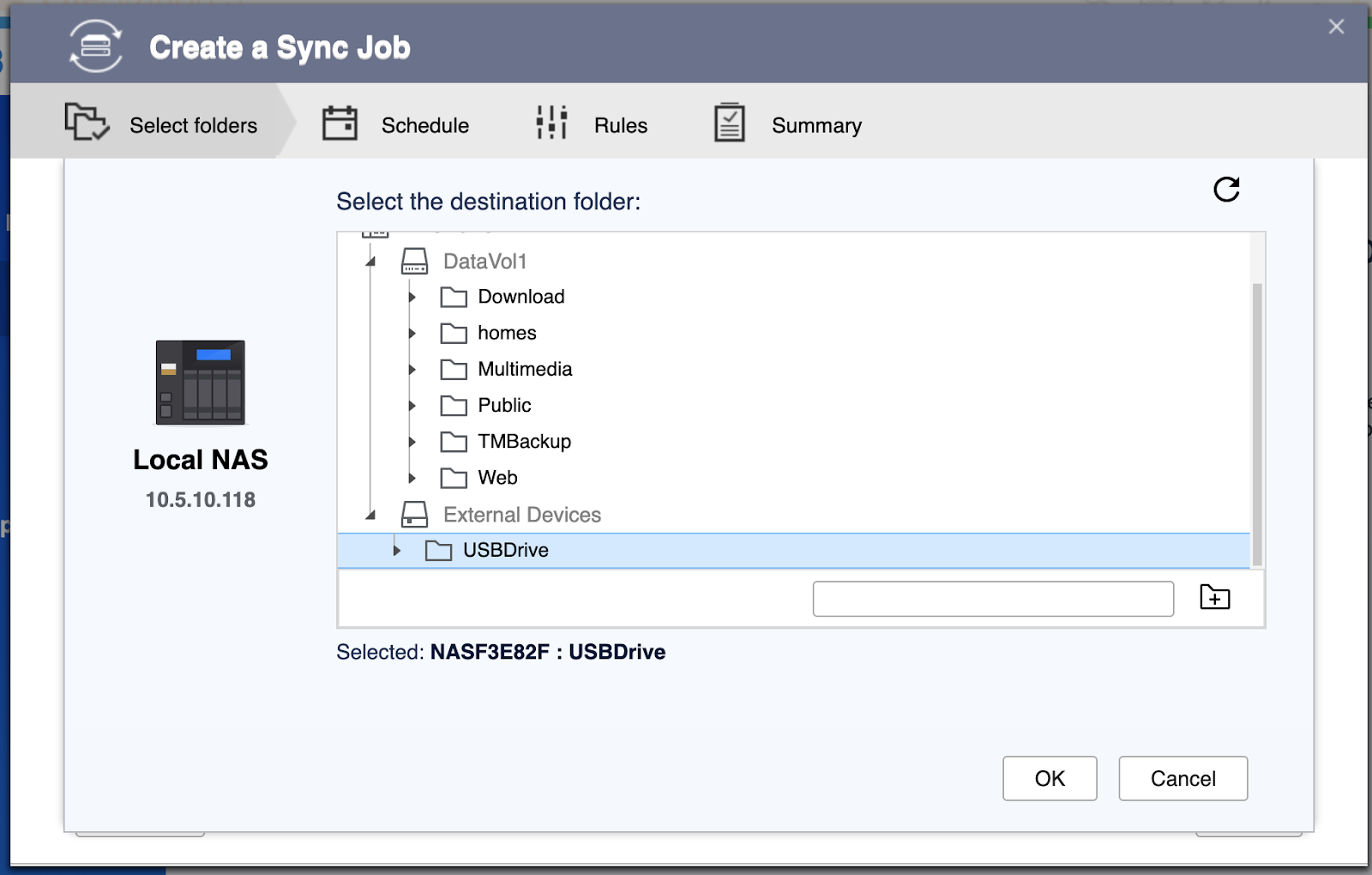Refresh the destination folder list
This screenshot has height=875, width=1372.
1226,189
